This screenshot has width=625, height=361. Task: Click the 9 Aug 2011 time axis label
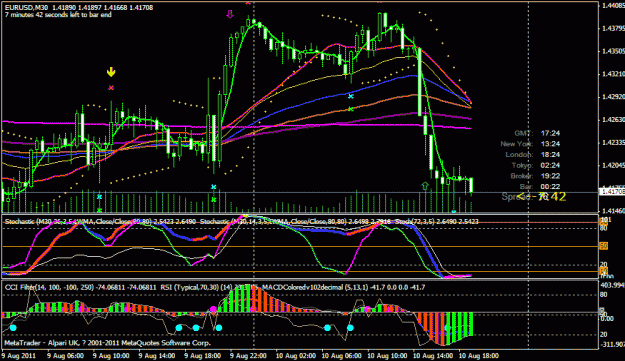pos(18,355)
